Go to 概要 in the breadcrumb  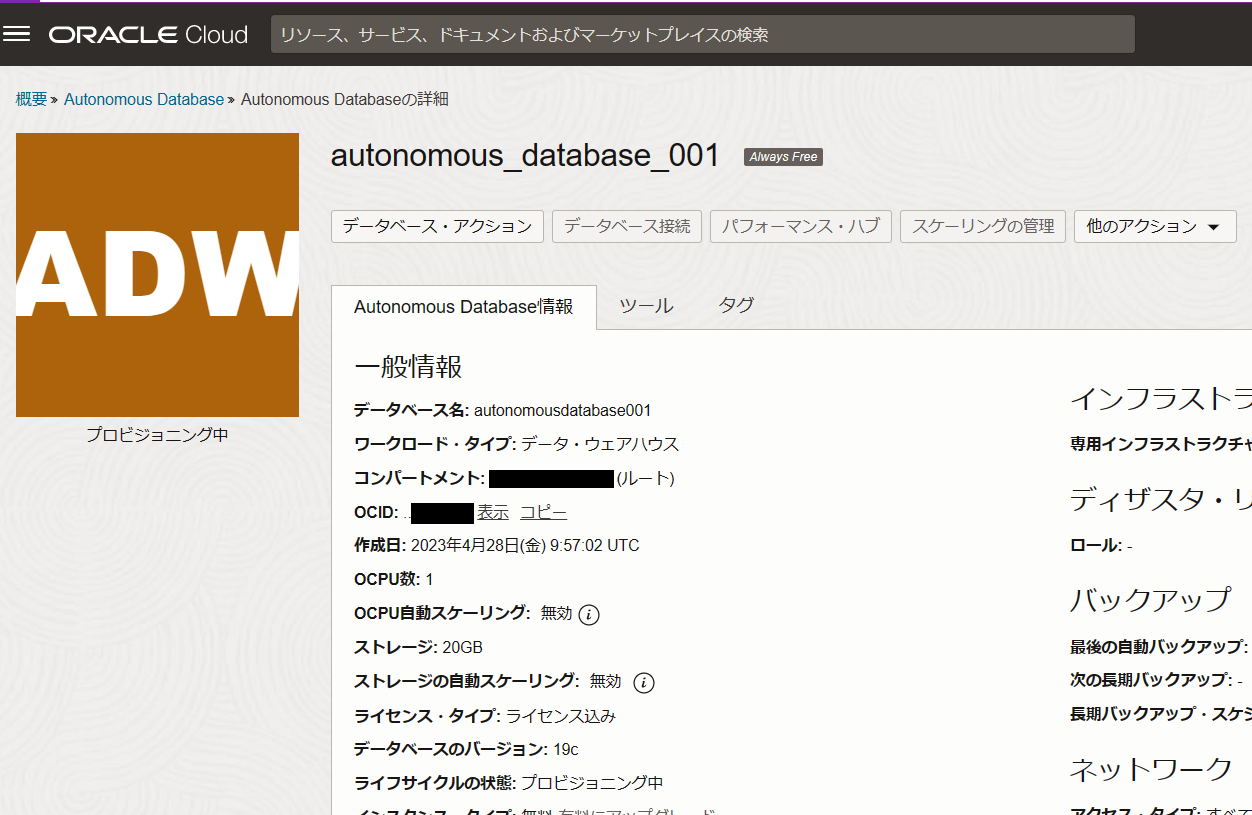coord(31,99)
